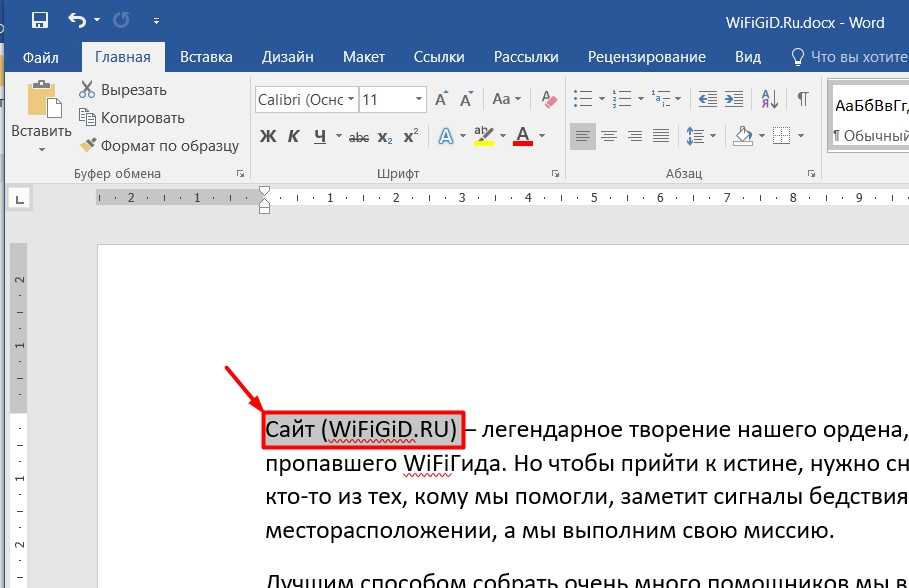Open the Шрифт dialog launcher
The height and width of the screenshot is (588, 909).
click(555, 173)
